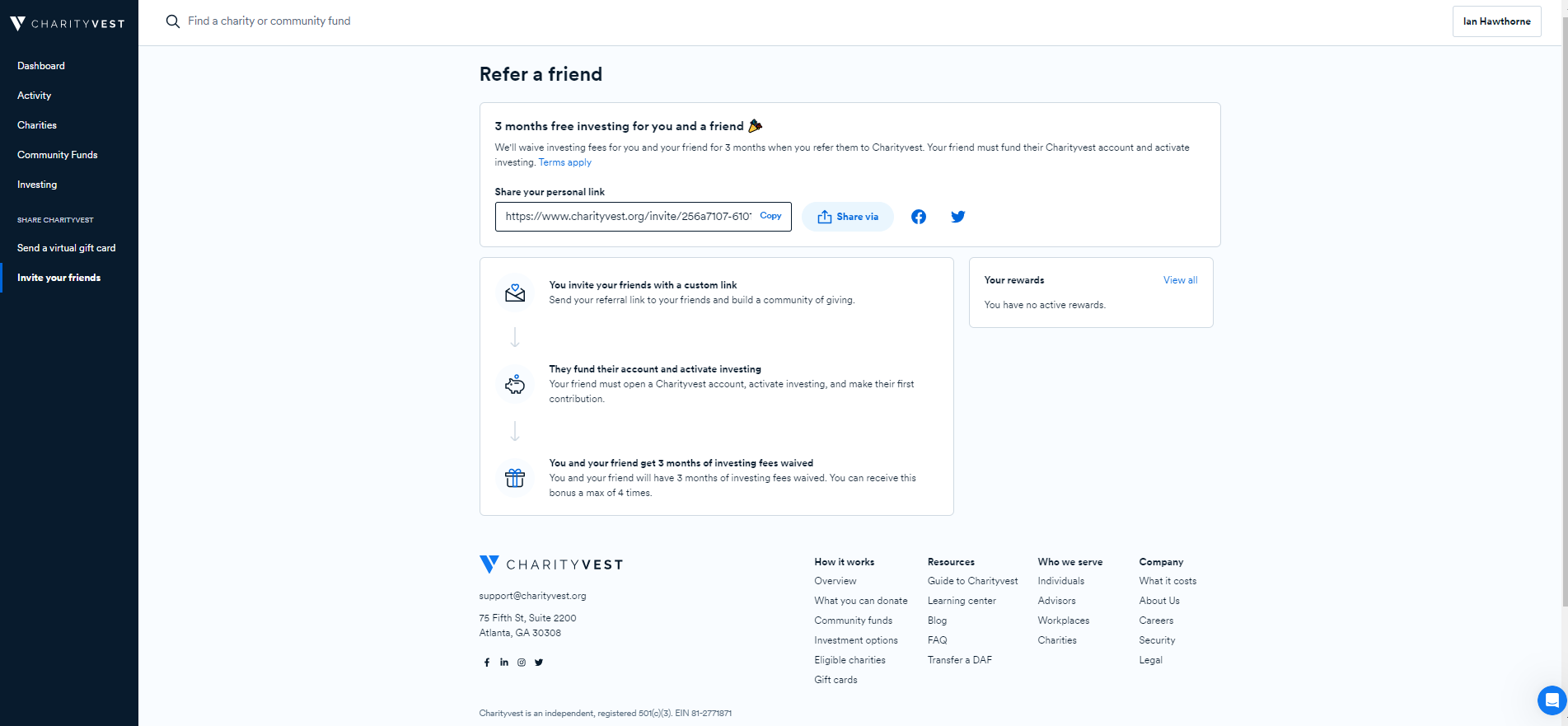Click the Charityvest footer logo

click(x=551, y=564)
